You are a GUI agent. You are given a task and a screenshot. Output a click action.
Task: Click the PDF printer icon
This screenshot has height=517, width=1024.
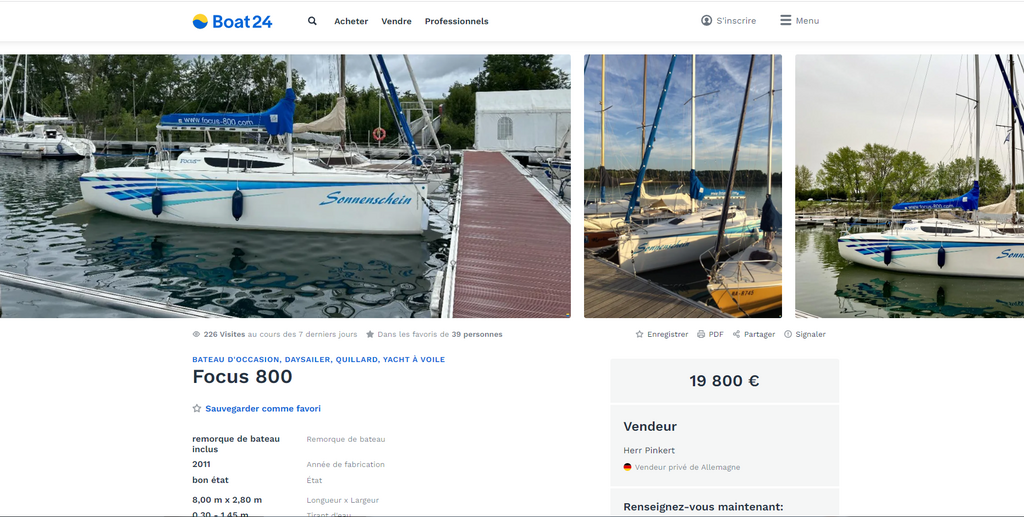tap(701, 334)
